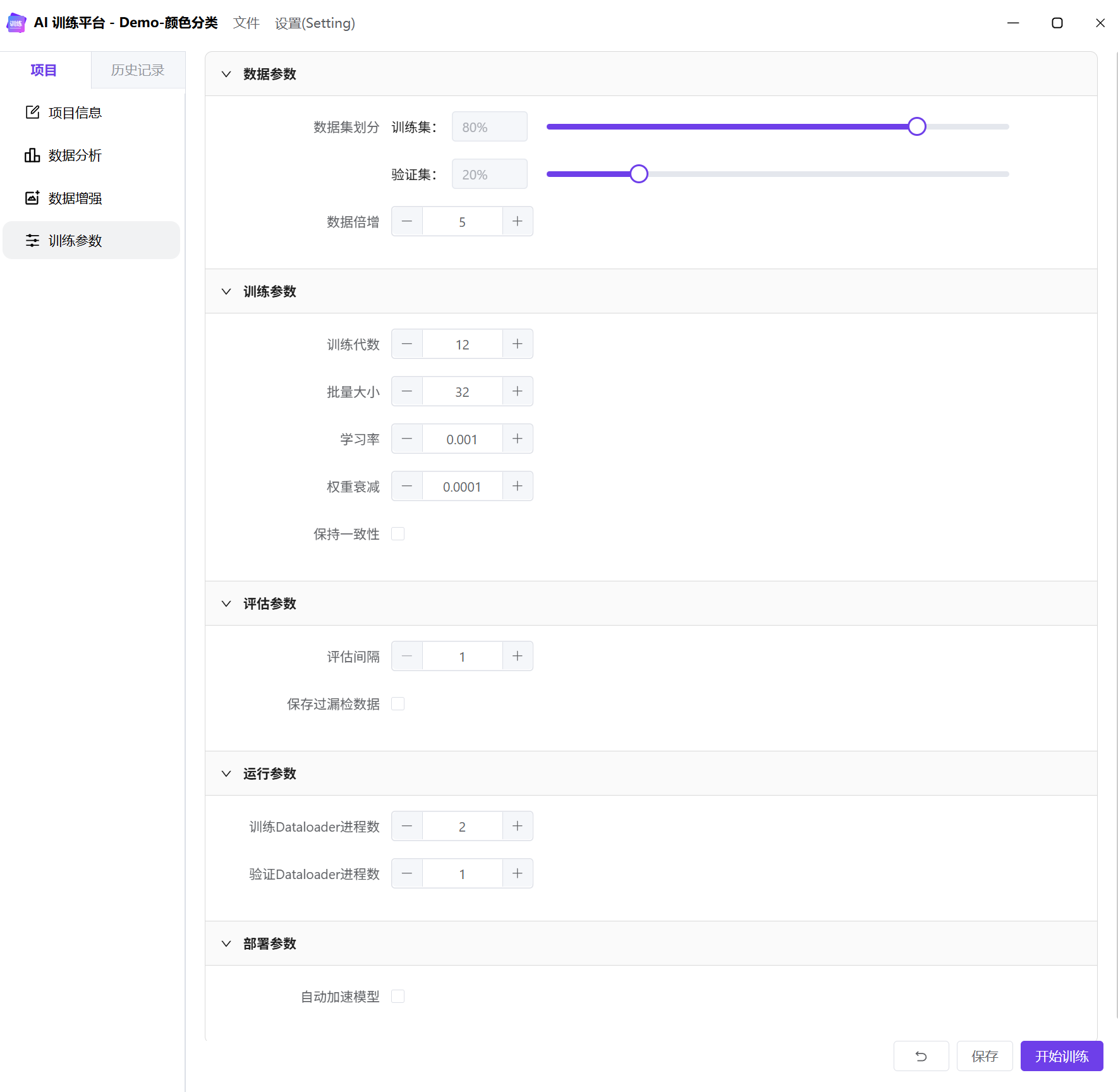This screenshot has width=1118, height=1092.
Task: Collapse the 评估参数 section
Action: [x=226, y=604]
